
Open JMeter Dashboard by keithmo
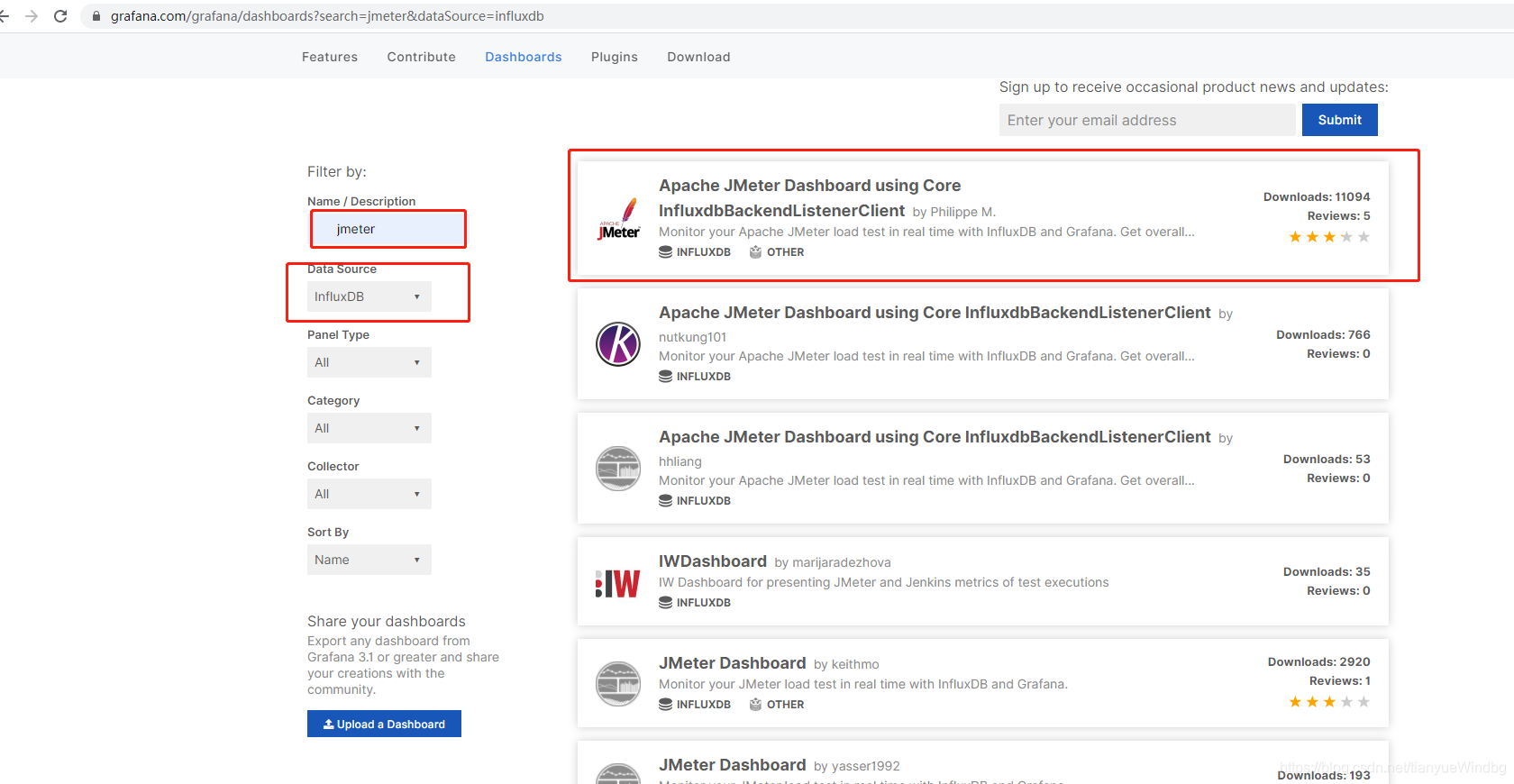[733, 663]
